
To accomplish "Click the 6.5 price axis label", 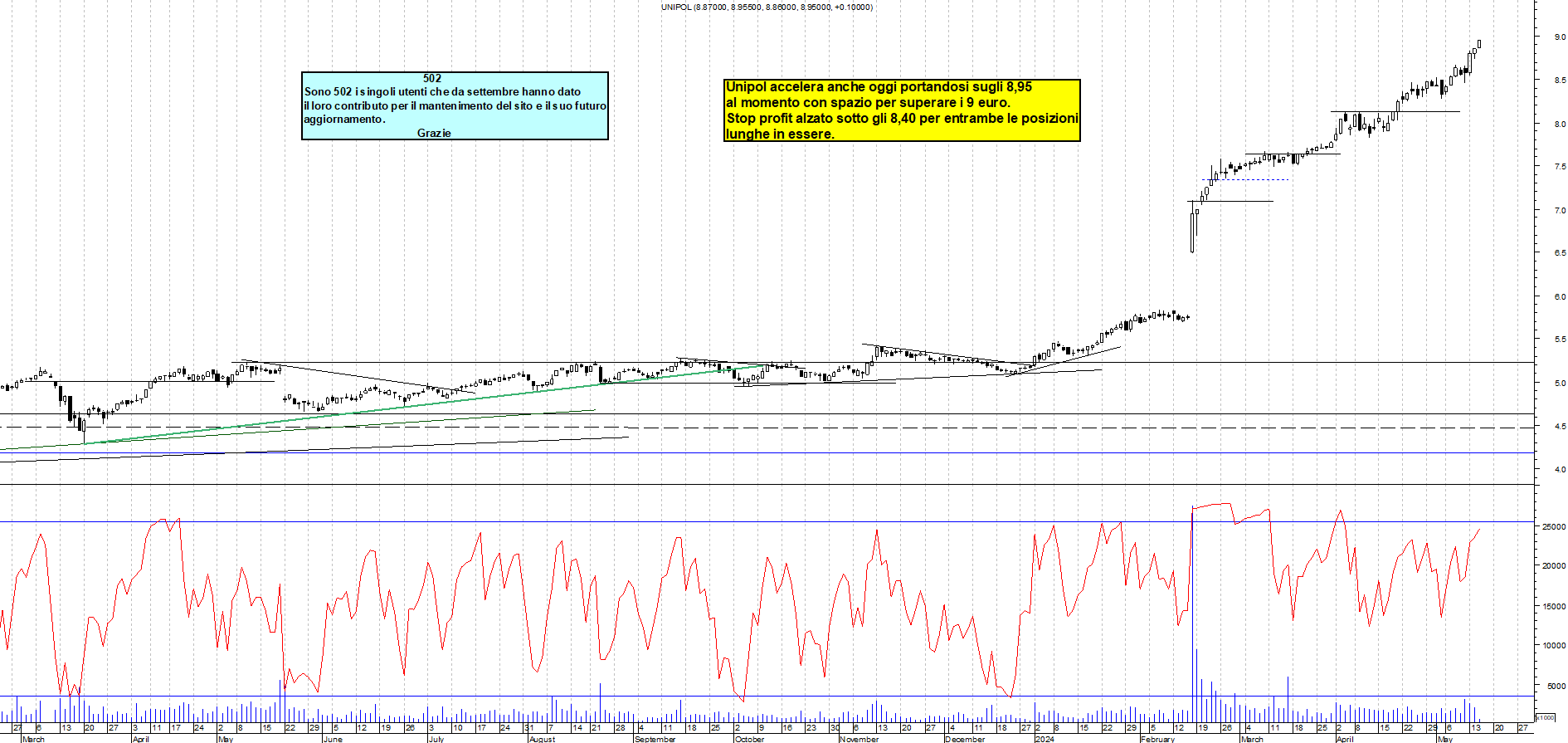I will (x=1560, y=253).
